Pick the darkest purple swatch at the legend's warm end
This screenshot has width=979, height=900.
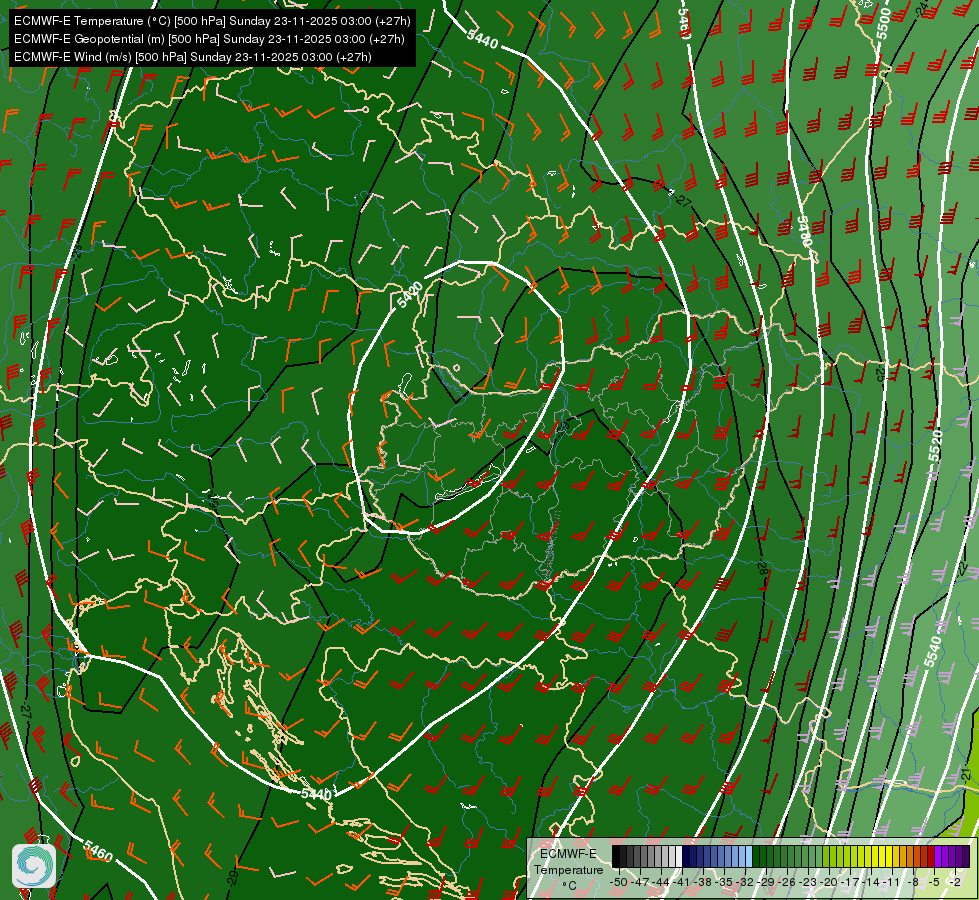(x=966, y=856)
